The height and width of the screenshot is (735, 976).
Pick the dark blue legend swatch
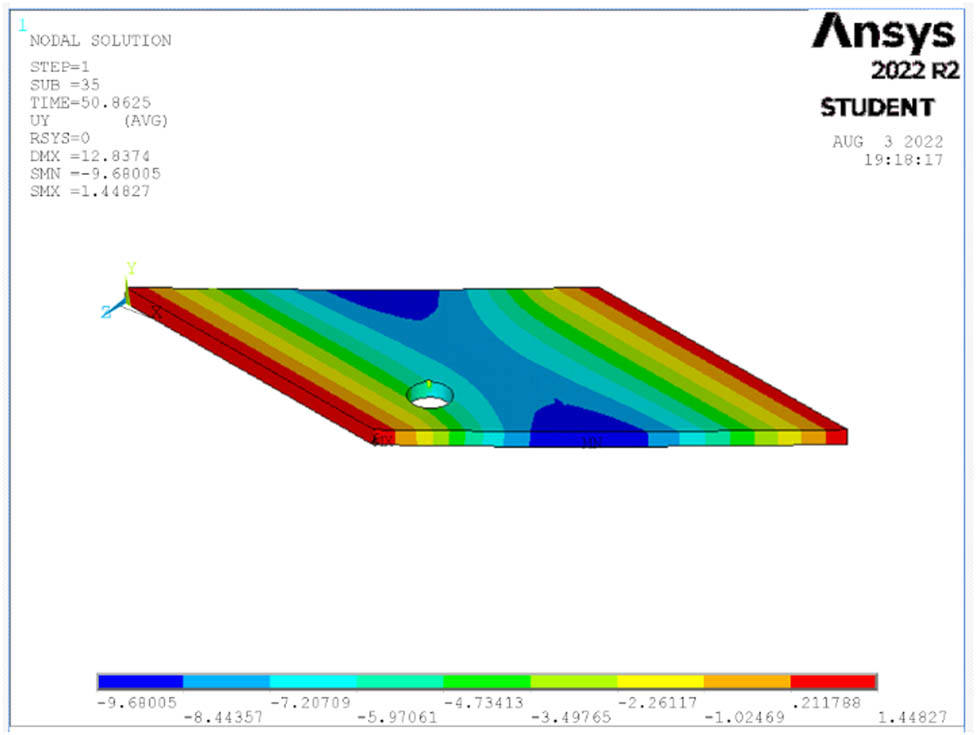[140, 682]
